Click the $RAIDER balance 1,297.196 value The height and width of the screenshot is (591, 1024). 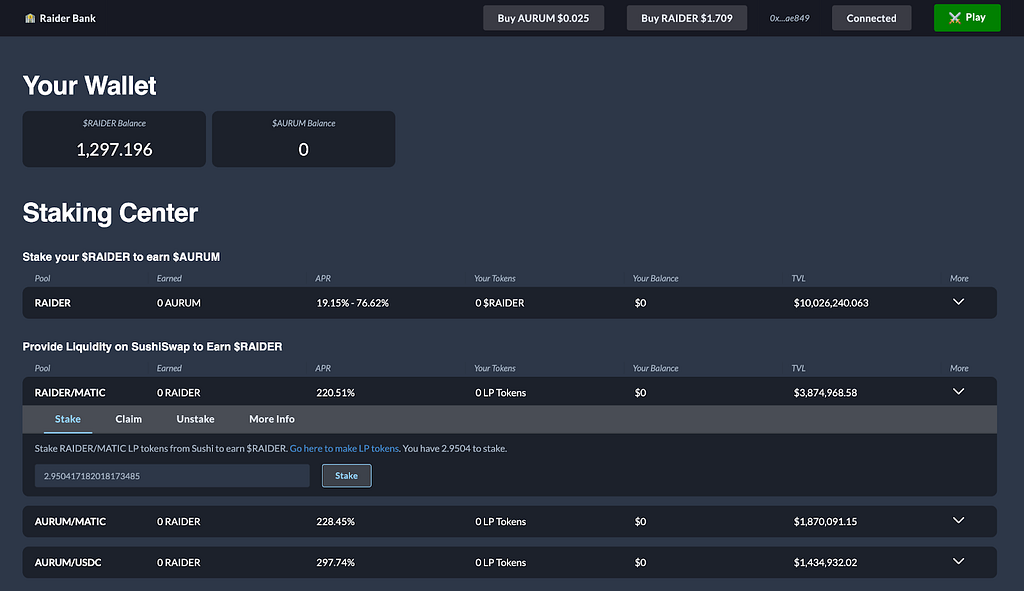click(114, 150)
